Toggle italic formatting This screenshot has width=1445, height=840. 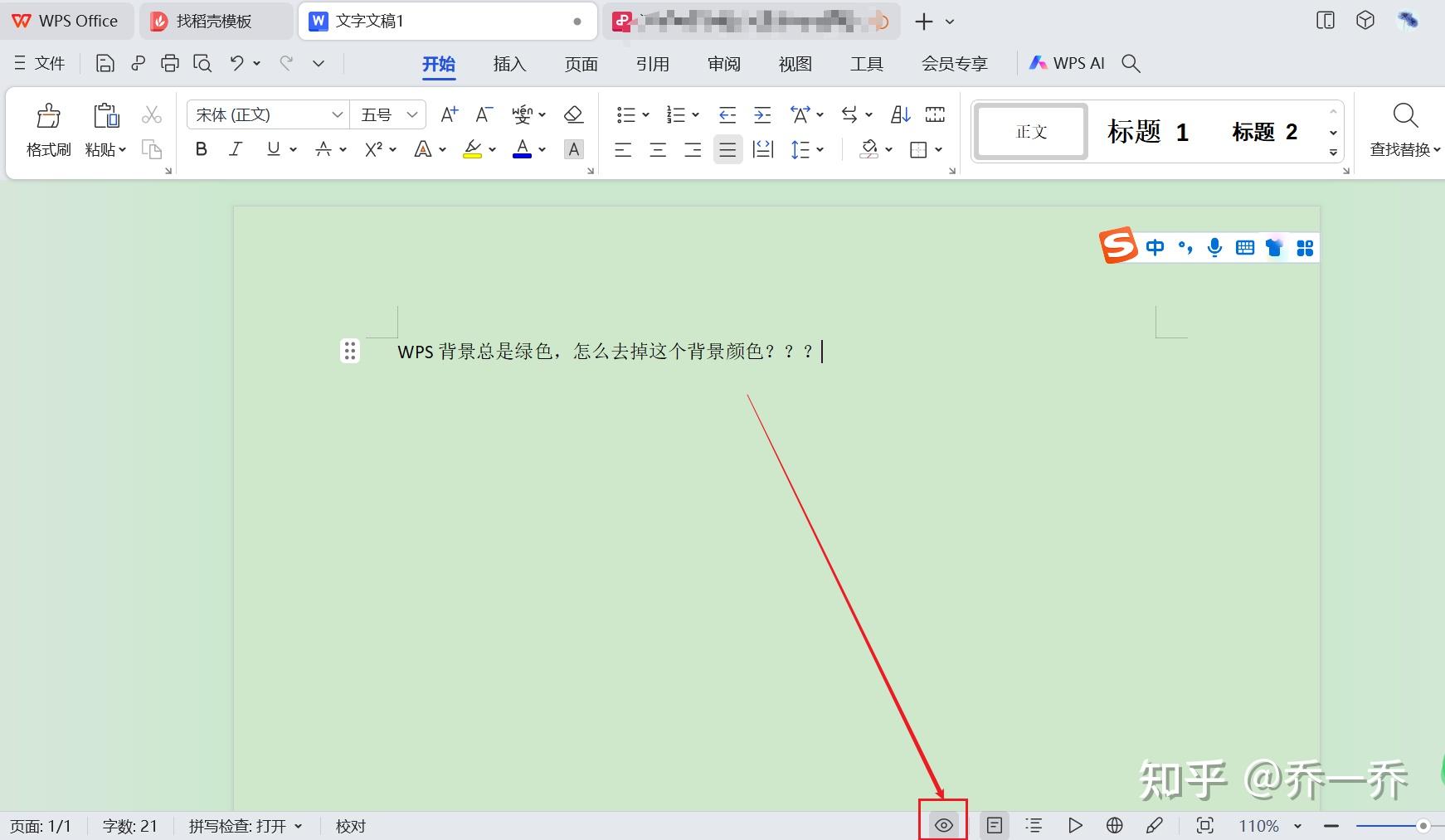[x=236, y=149]
